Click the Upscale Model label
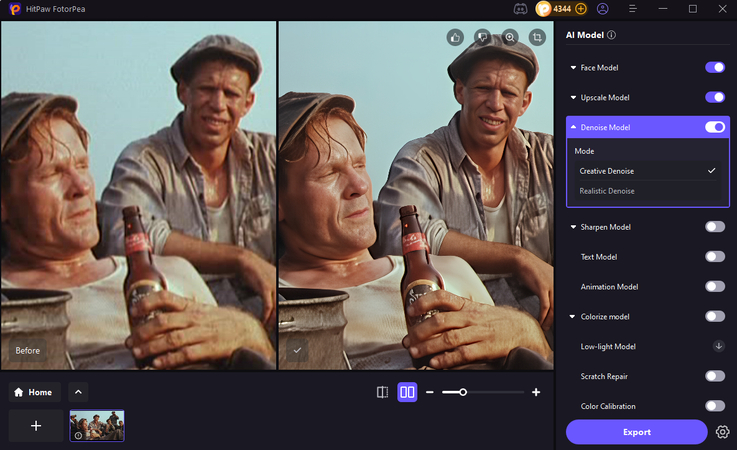This screenshot has width=737, height=450. 605,97
